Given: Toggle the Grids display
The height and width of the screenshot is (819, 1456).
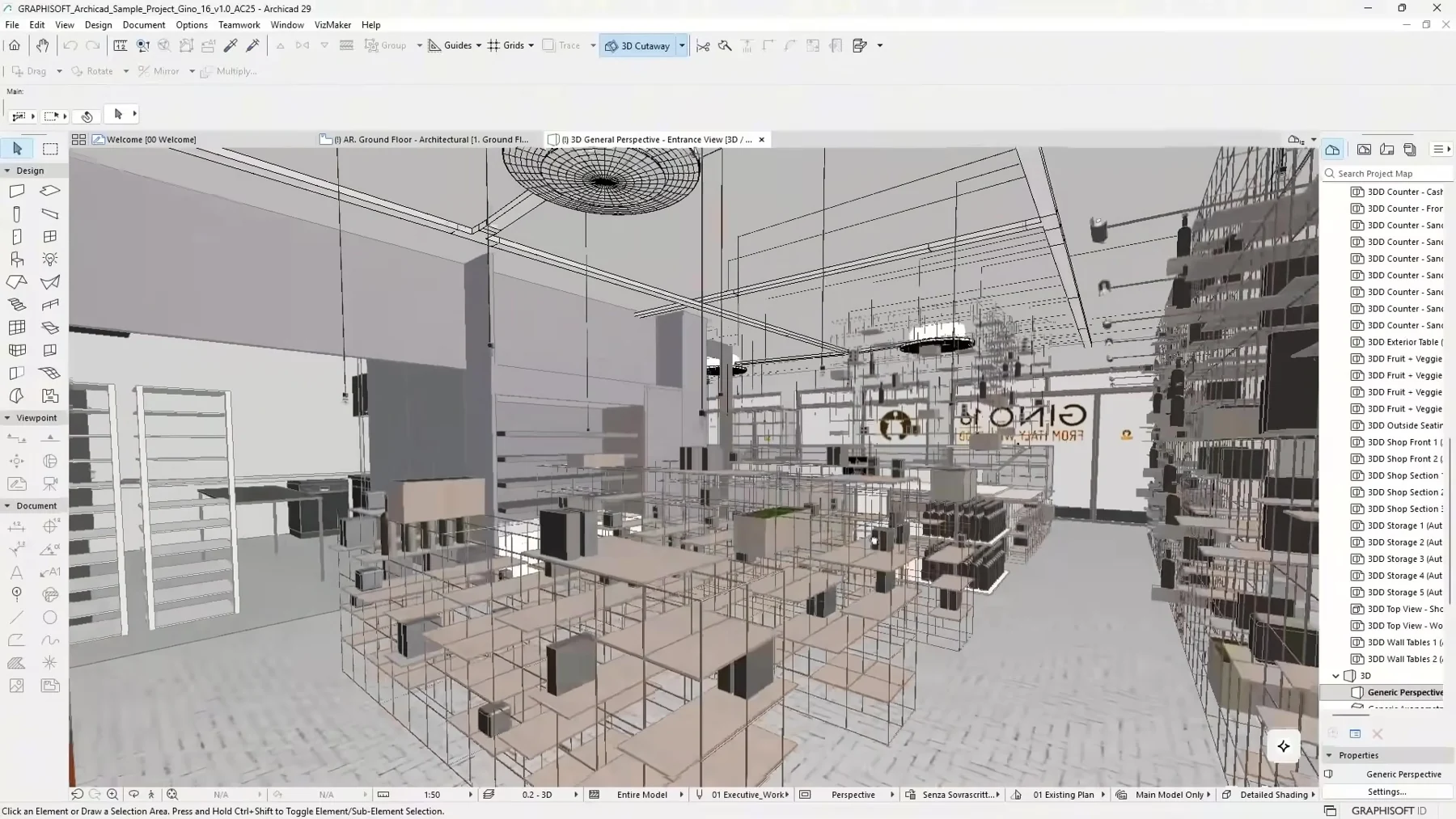Looking at the screenshot, I should click(x=506, y=46).
